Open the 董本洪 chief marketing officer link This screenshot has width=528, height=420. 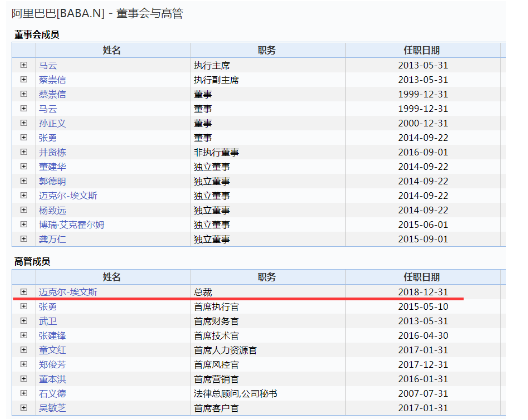pyautogui.click(x=52, y=379)
